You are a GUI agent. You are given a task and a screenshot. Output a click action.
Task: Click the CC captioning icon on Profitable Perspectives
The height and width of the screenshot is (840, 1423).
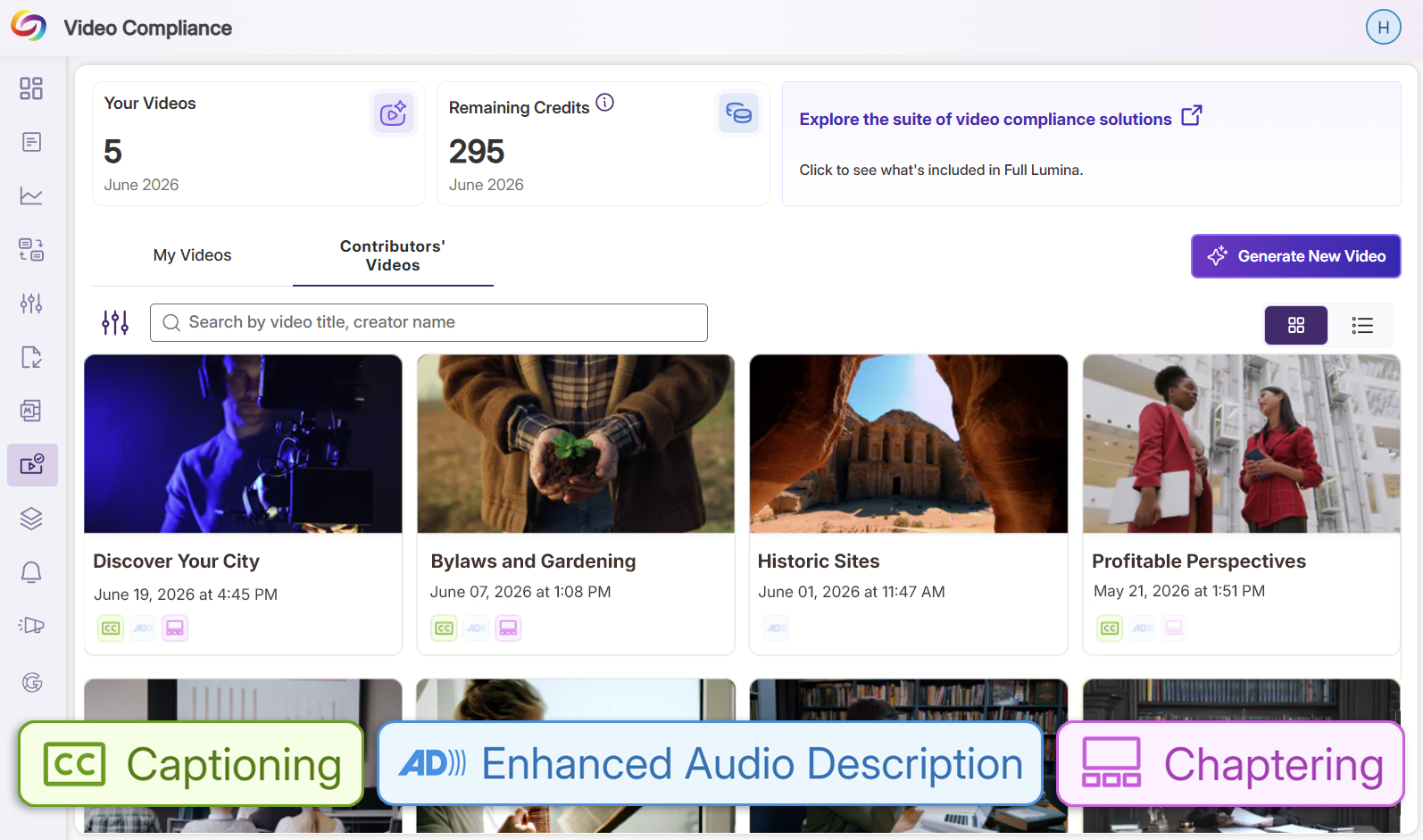(x=1110, y=628)
